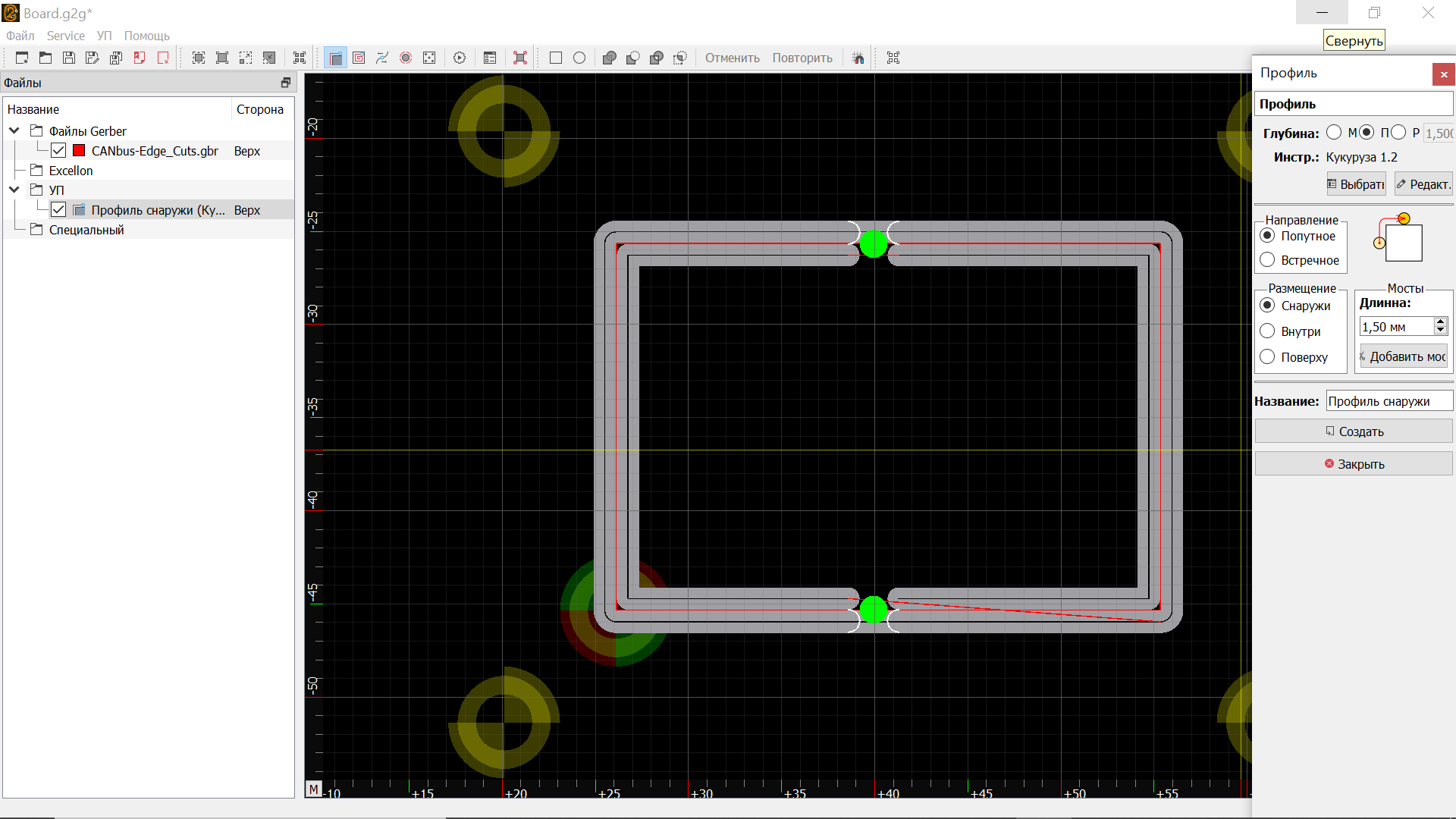The height and width of the screenshot is (819, 1456).
Task: Click the Создать button
Action: (1354, 431)
